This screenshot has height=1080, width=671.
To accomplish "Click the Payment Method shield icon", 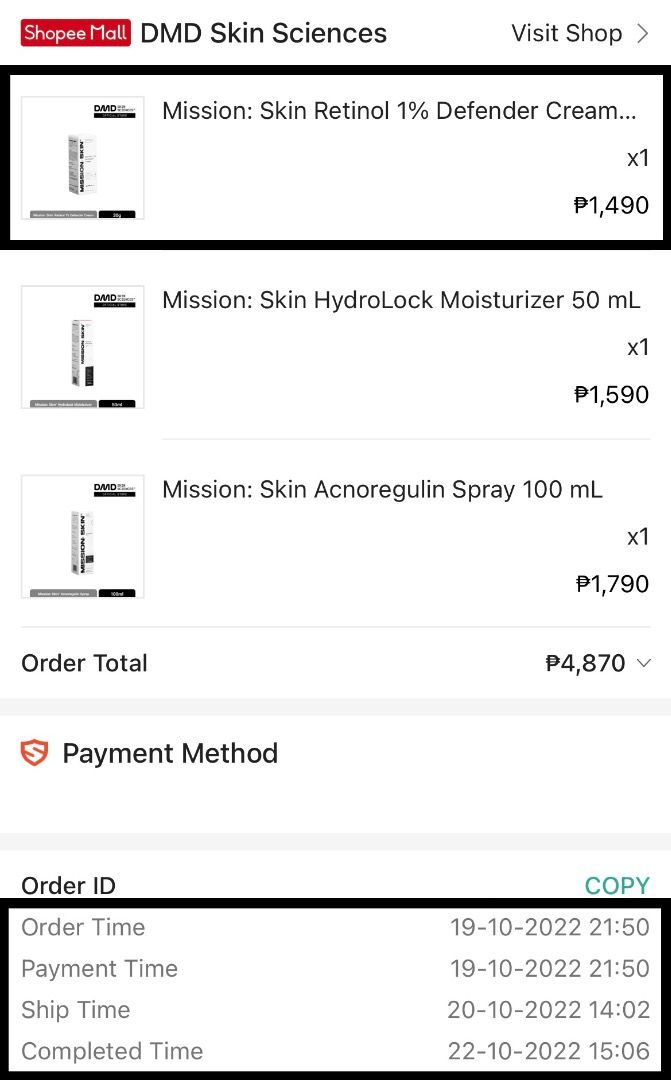I will (x=35, y=753).
